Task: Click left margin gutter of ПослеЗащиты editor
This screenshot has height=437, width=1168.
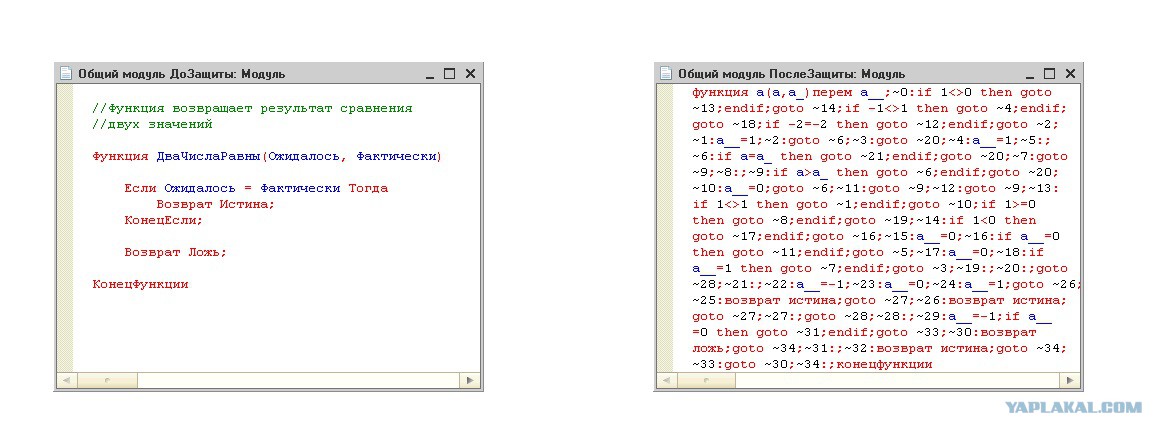Action: (666, 228)
